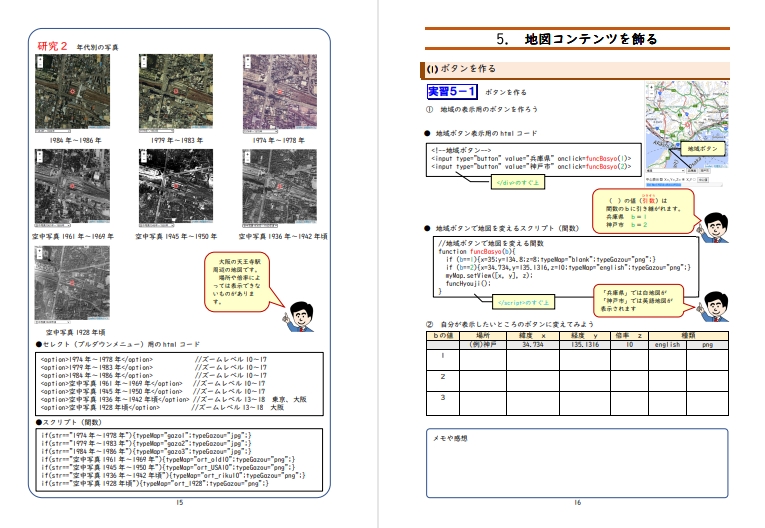Click the script line containing ort_1928

[155, 484]
